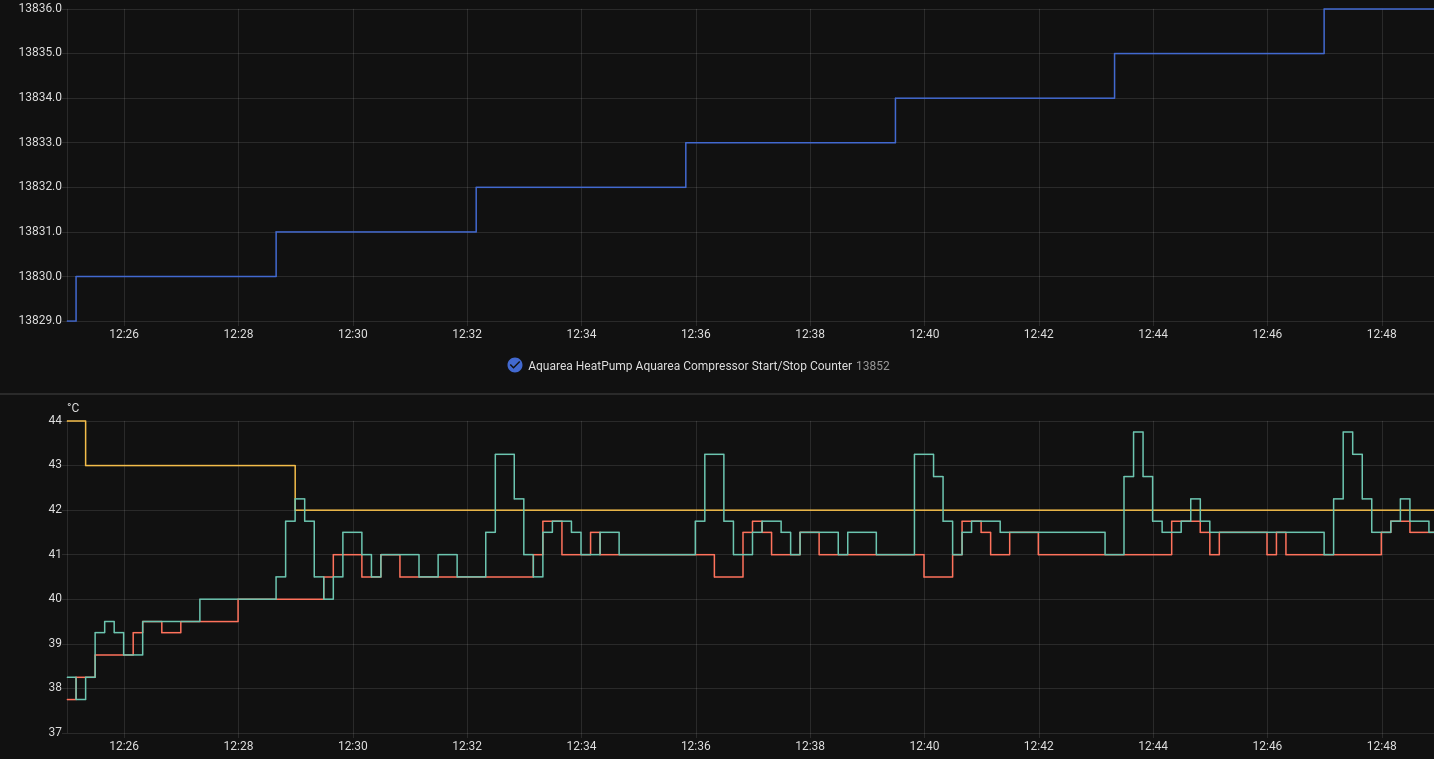This screenshot has height=759, width=1434.
Task: Click the 13835.0 y-axis label
Action: [40, 53]
